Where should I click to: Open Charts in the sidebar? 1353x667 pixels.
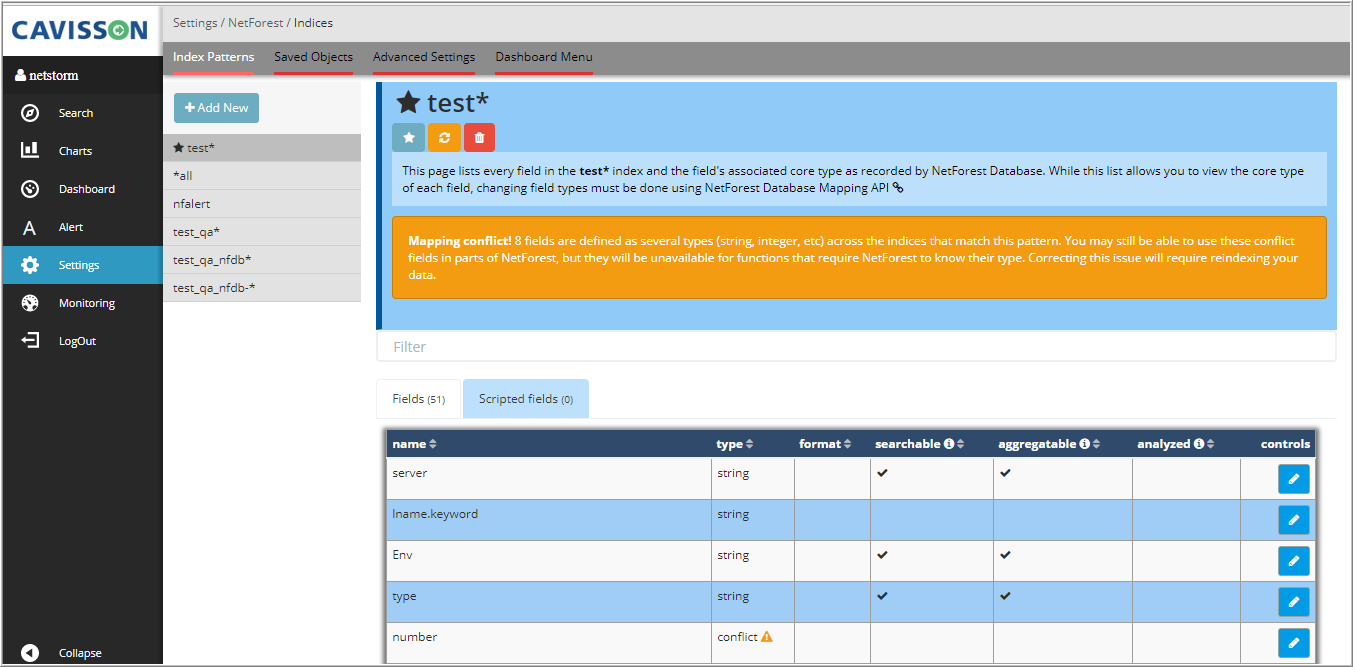pos(82,151)
